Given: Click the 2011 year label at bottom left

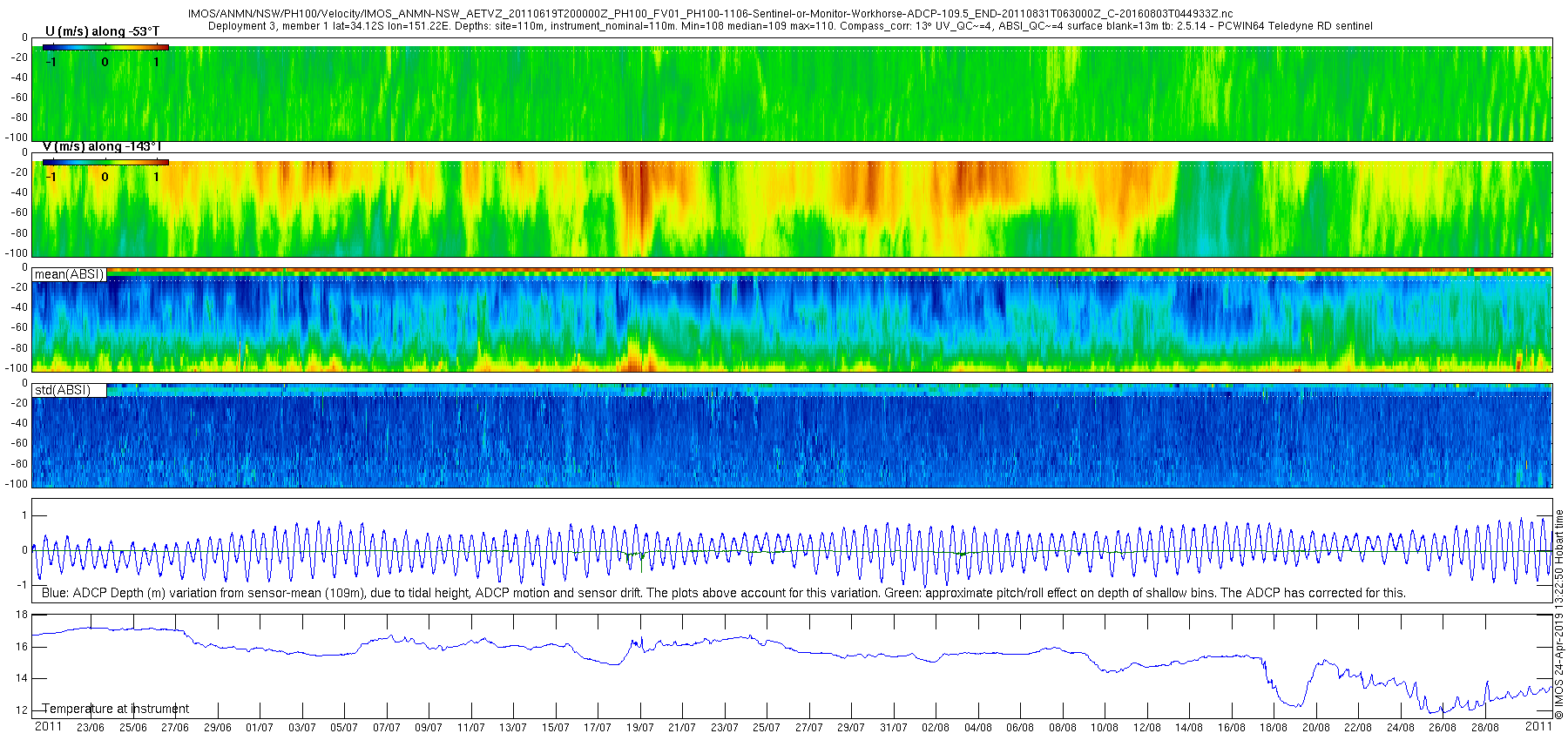Looking at the screenshot, I should (48, 726).
